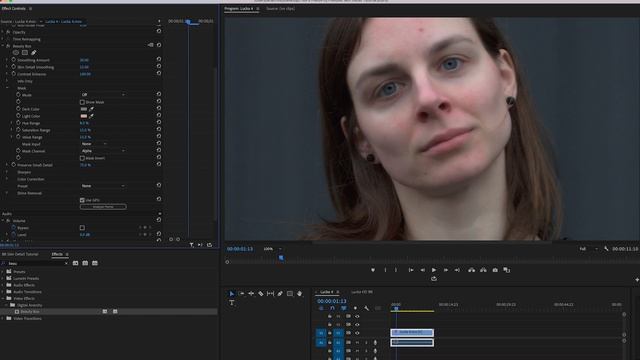Viewport: 640px width, 360px height.
Task: Click the Beauty Box rectangle mask icon
Action: [25, 53]
